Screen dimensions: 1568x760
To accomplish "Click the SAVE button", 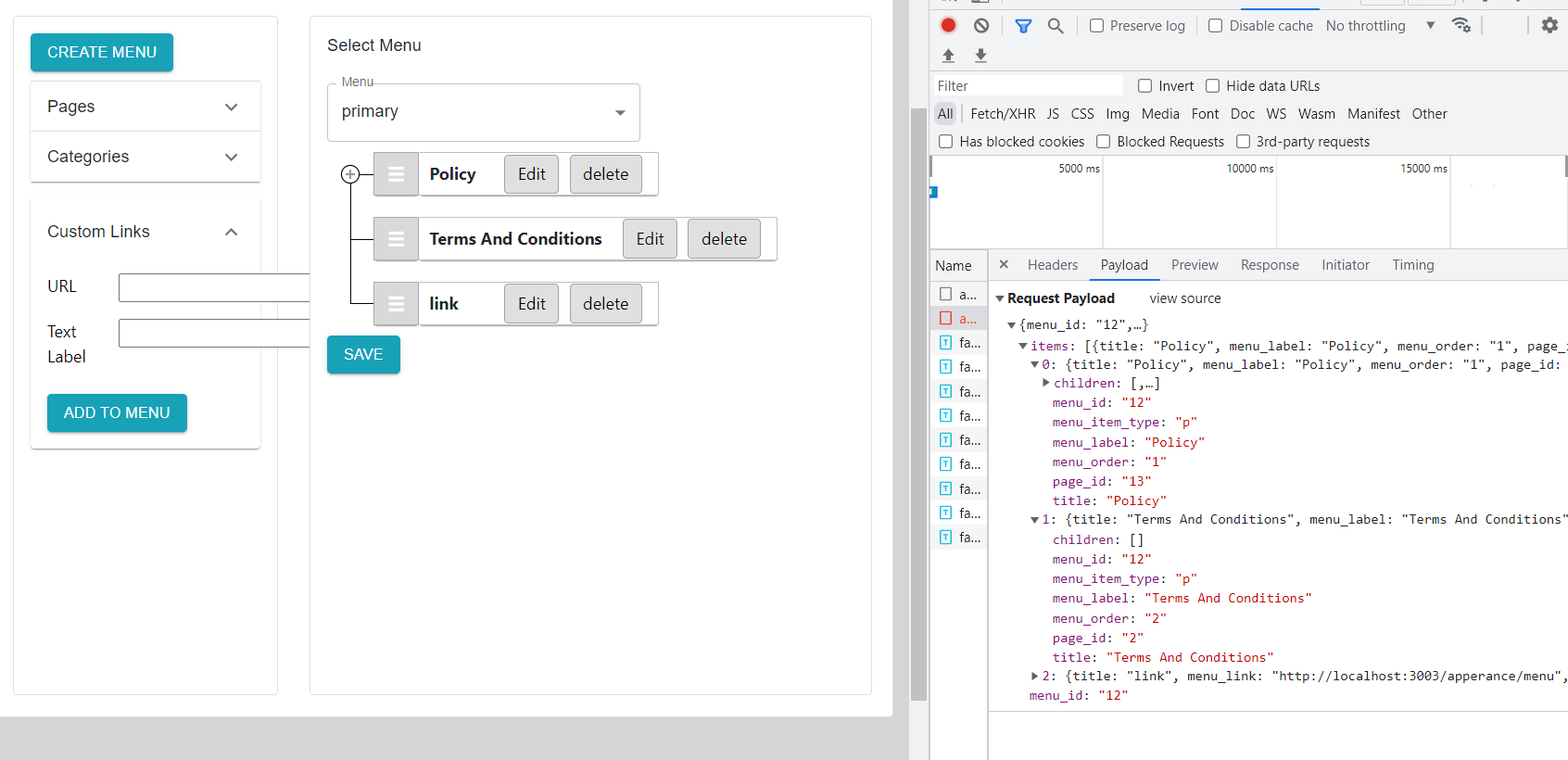I will 363,355.
